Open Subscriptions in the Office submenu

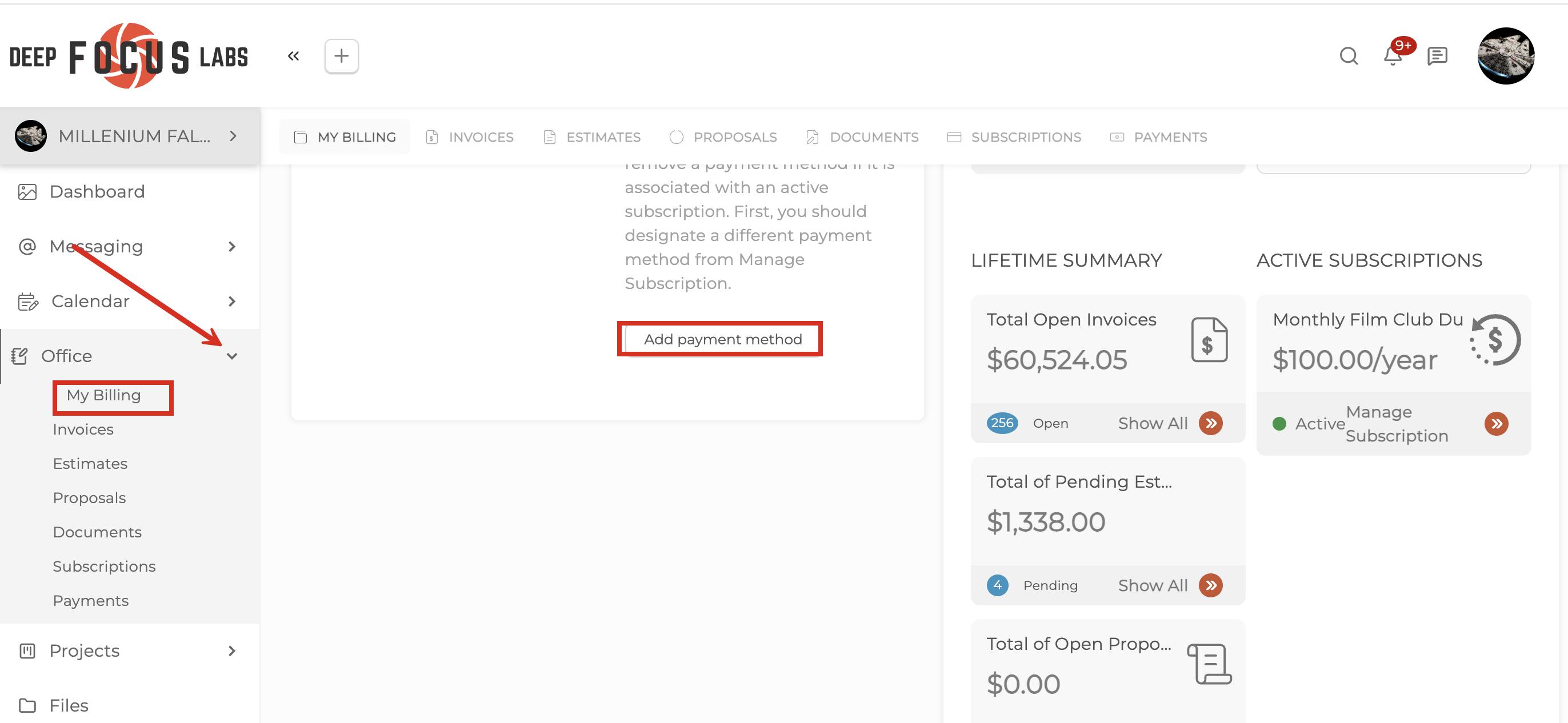coord(104,567)
